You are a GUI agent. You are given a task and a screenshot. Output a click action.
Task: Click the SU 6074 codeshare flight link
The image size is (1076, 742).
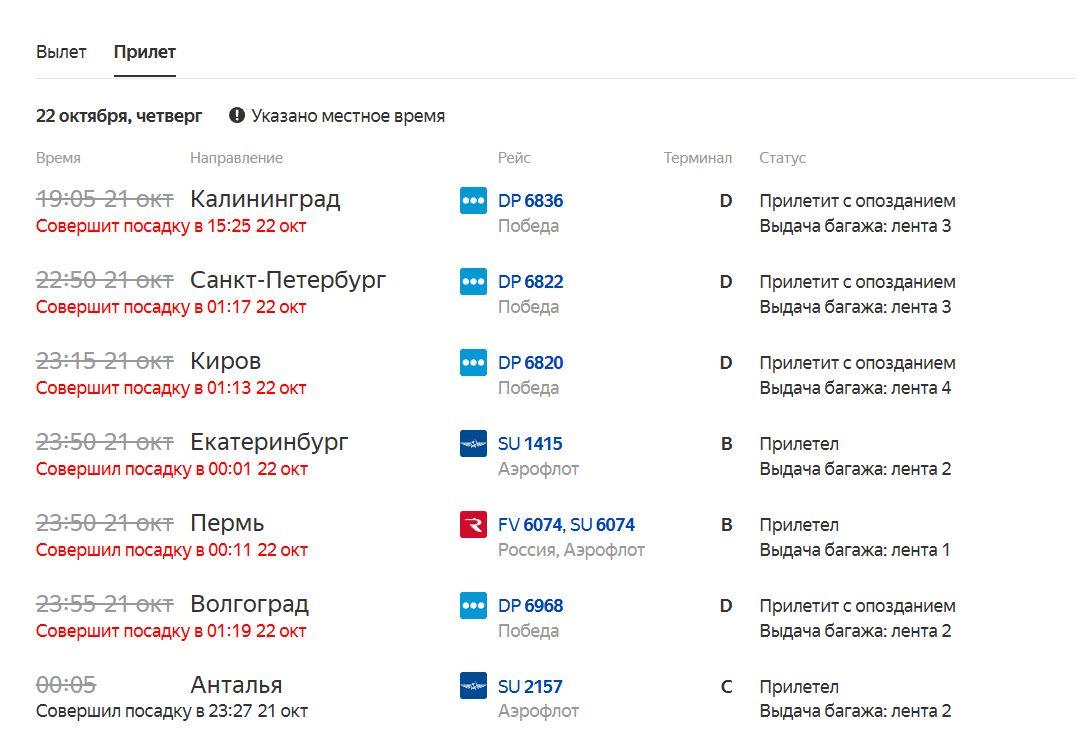[603, 525]
